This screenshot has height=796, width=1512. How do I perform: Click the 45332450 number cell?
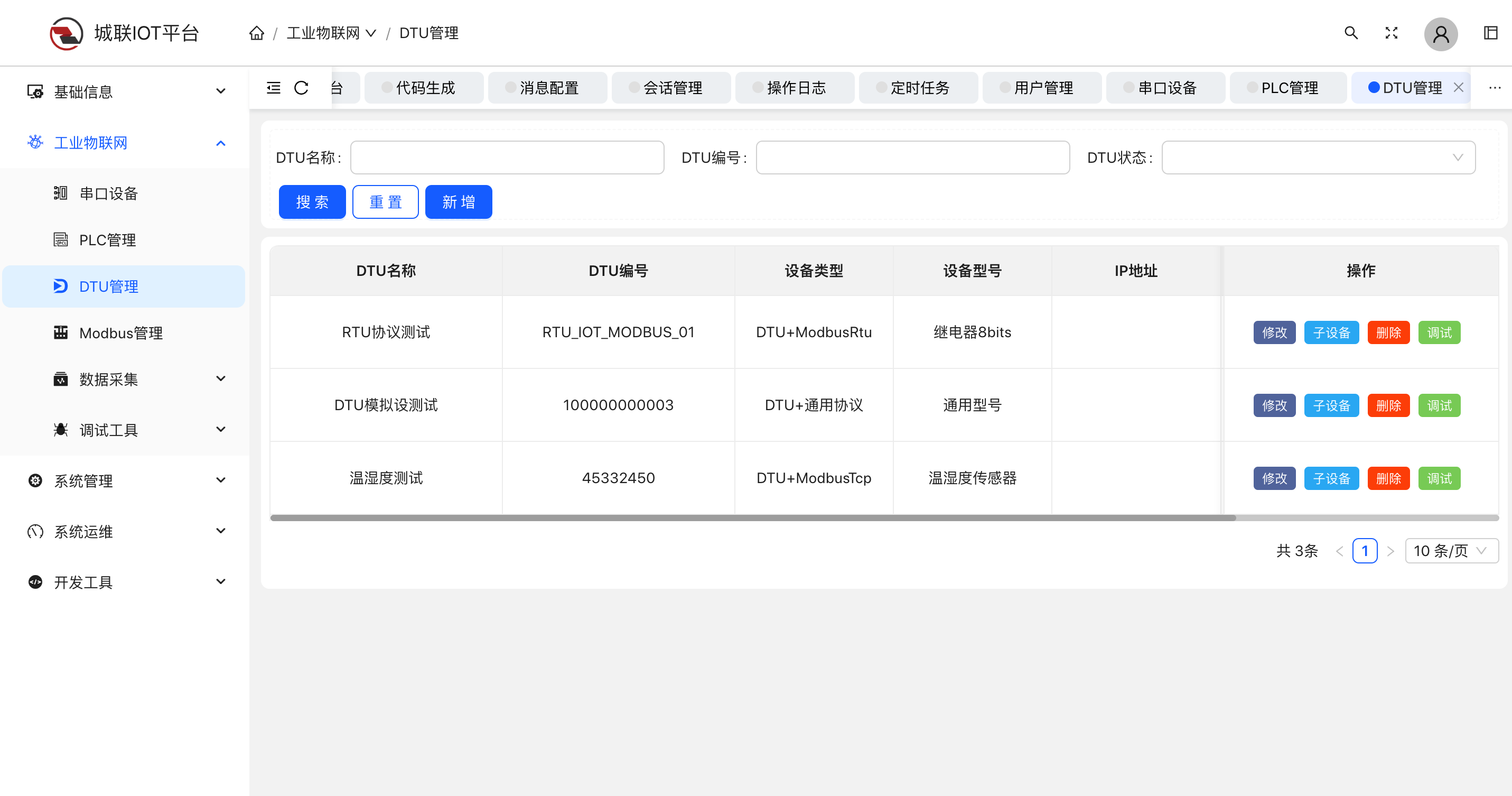pyautogui.click(x=618, y=478)
